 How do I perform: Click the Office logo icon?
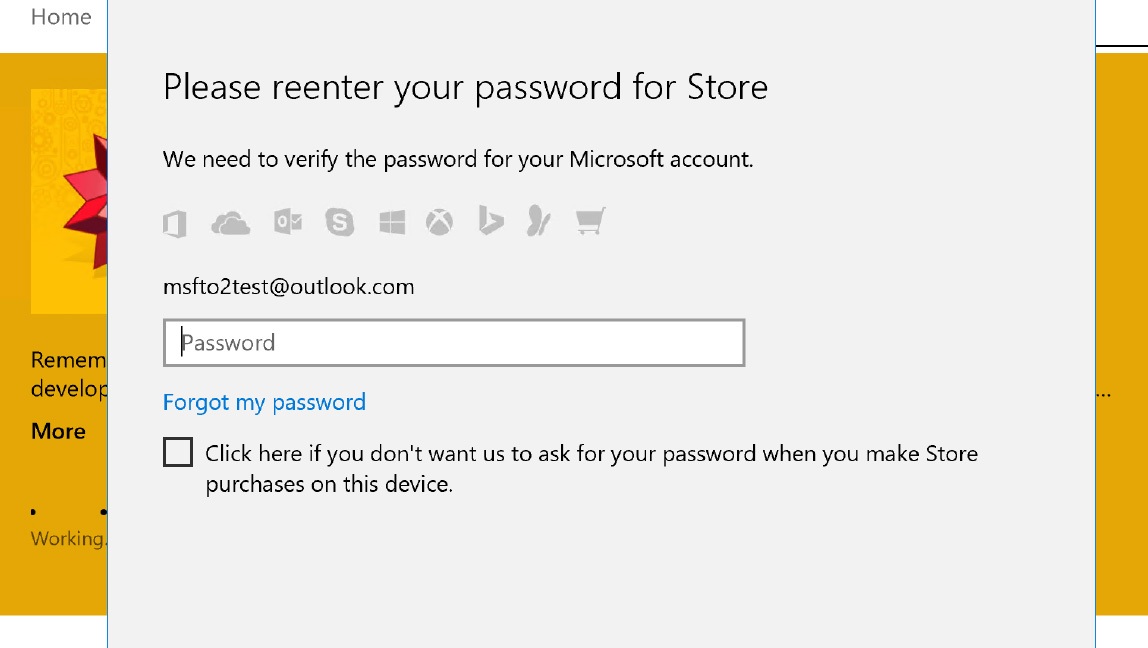(175, 223)
